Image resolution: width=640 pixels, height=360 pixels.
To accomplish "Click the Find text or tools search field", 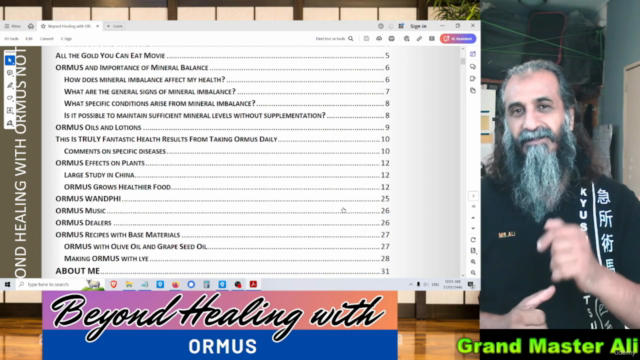I will click(x=334, y=39).
